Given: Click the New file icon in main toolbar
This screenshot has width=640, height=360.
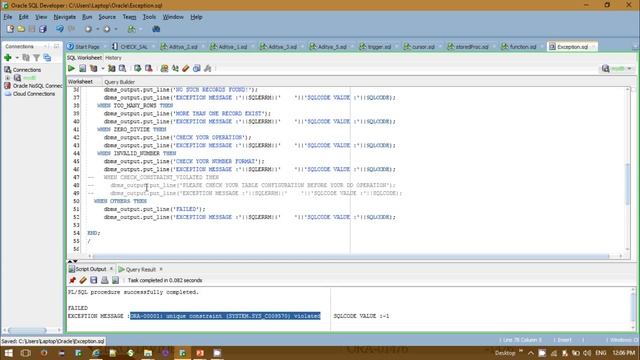Looking at the screenshot, I should pos(10,29).
